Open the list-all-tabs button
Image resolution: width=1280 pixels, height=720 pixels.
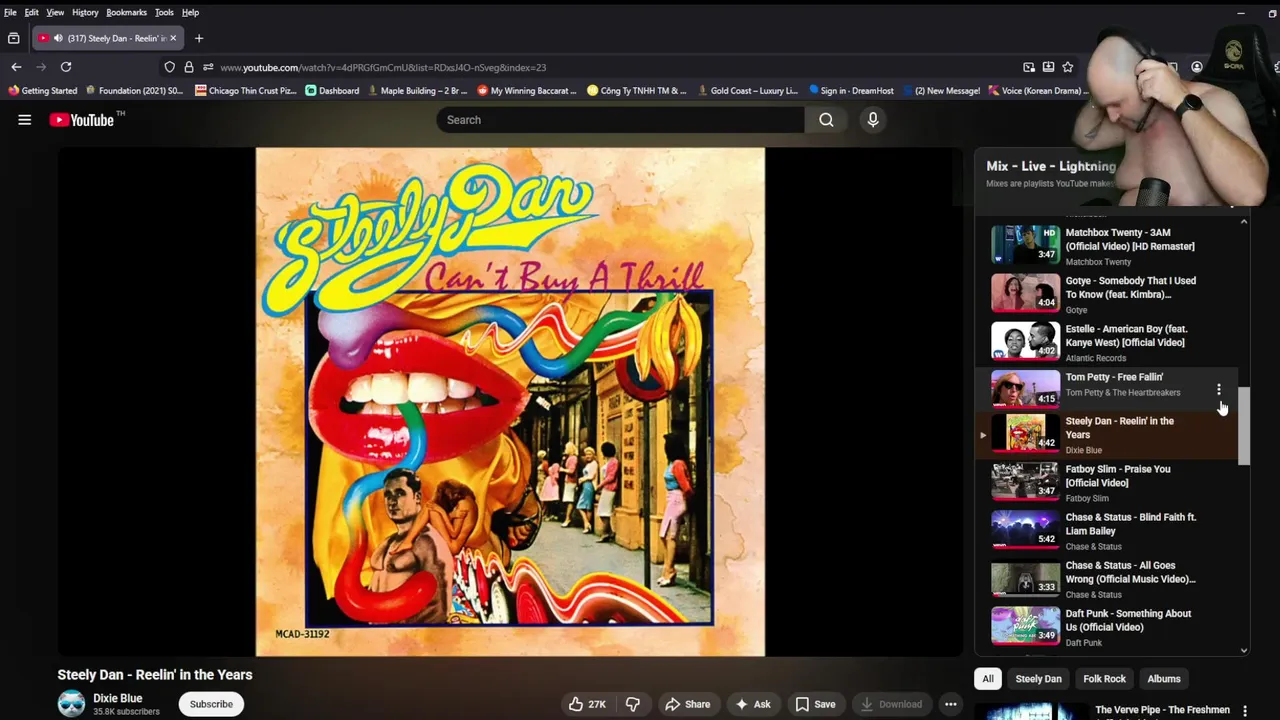(x=14, y=38)
